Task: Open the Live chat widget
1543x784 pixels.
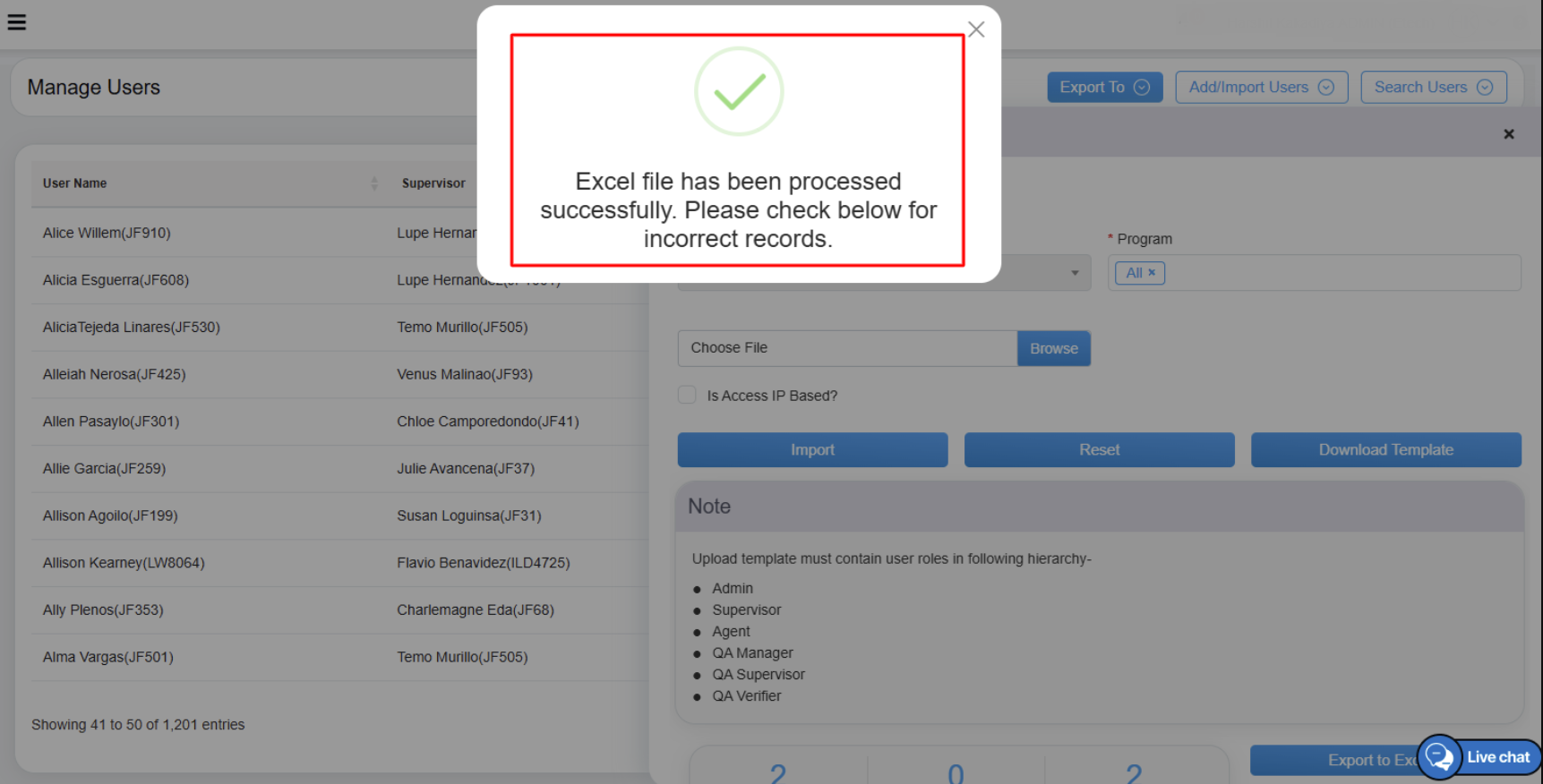Action: tap(1479, 757)
